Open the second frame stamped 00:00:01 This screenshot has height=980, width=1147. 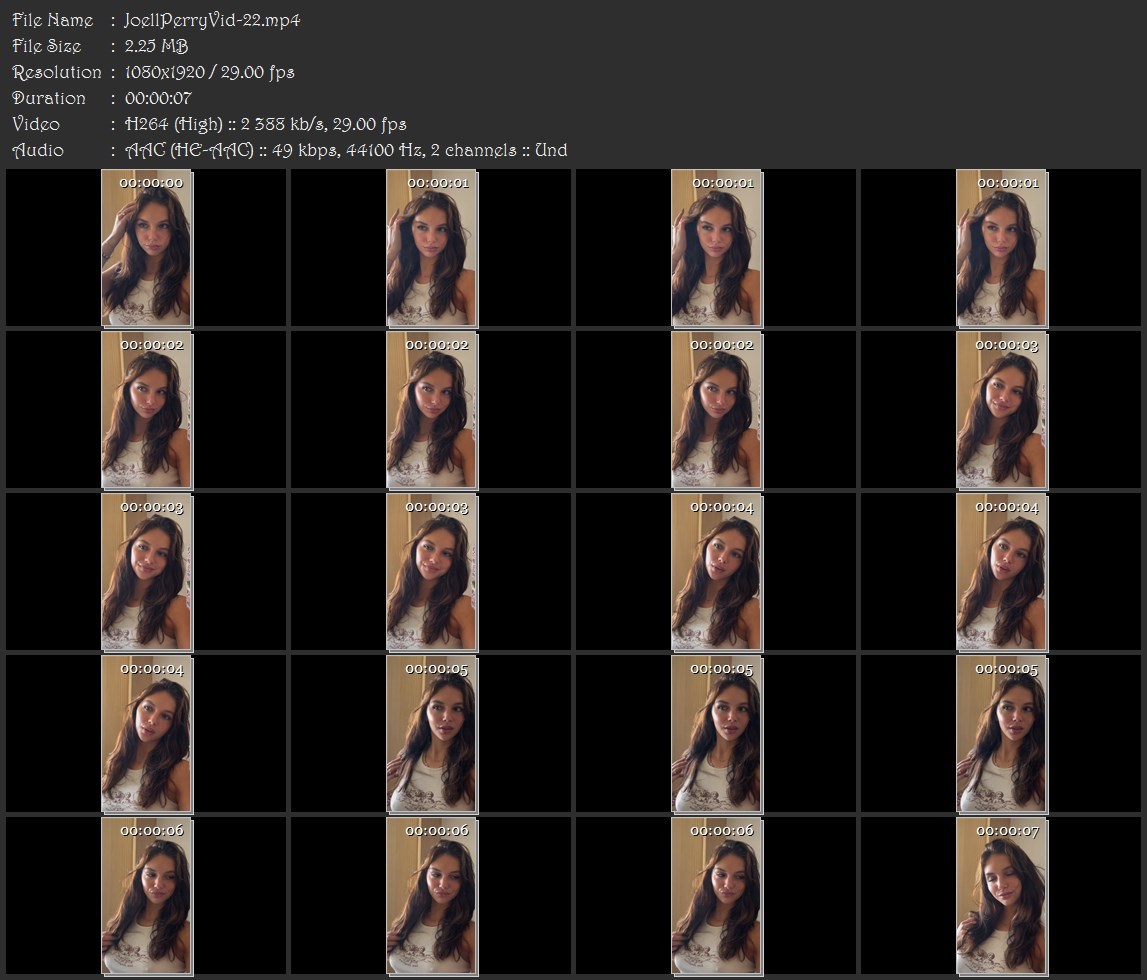717,248
